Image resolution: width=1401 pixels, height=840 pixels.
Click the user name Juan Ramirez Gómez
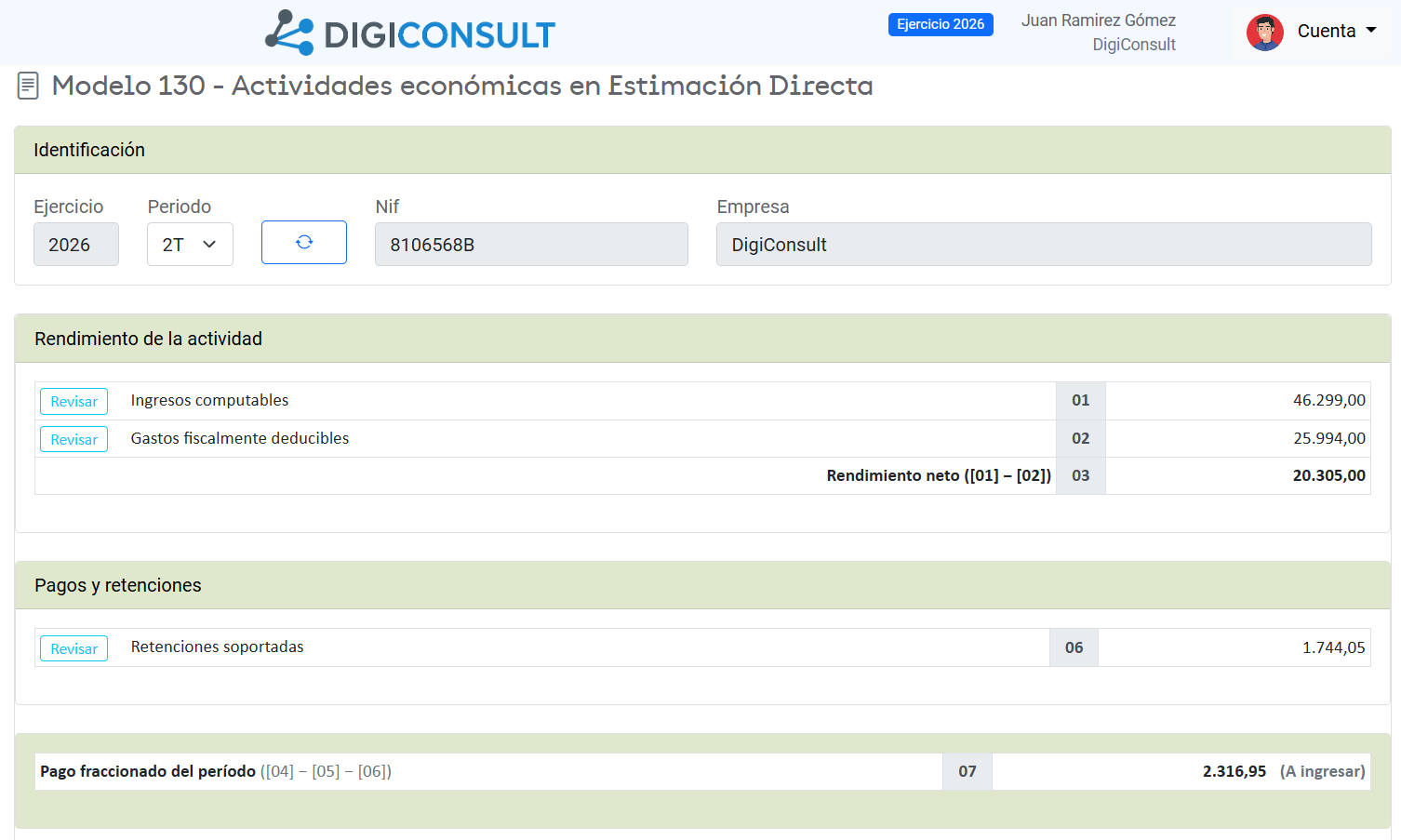tap(1098, 20)
